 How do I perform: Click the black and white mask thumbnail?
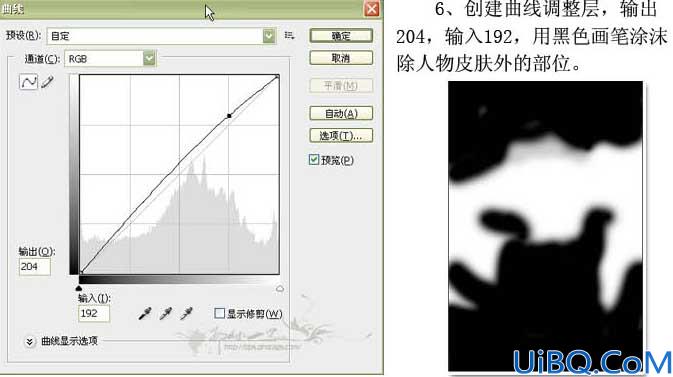(546, 227)
